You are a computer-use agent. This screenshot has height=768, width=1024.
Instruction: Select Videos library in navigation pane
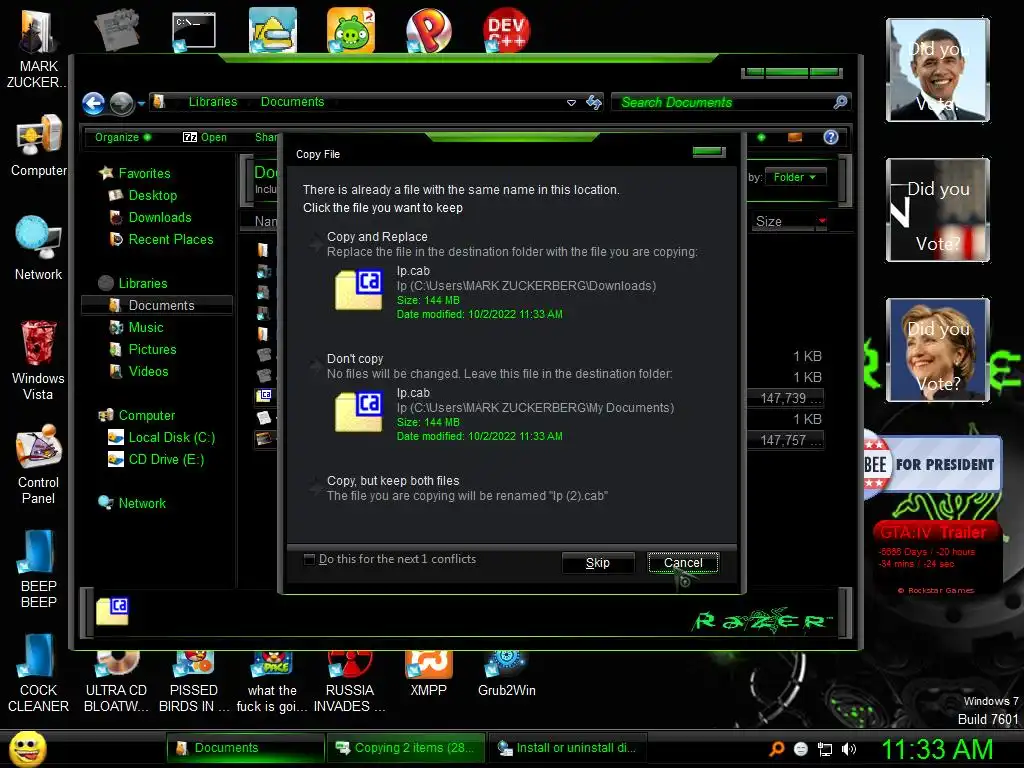coord(148,372)
